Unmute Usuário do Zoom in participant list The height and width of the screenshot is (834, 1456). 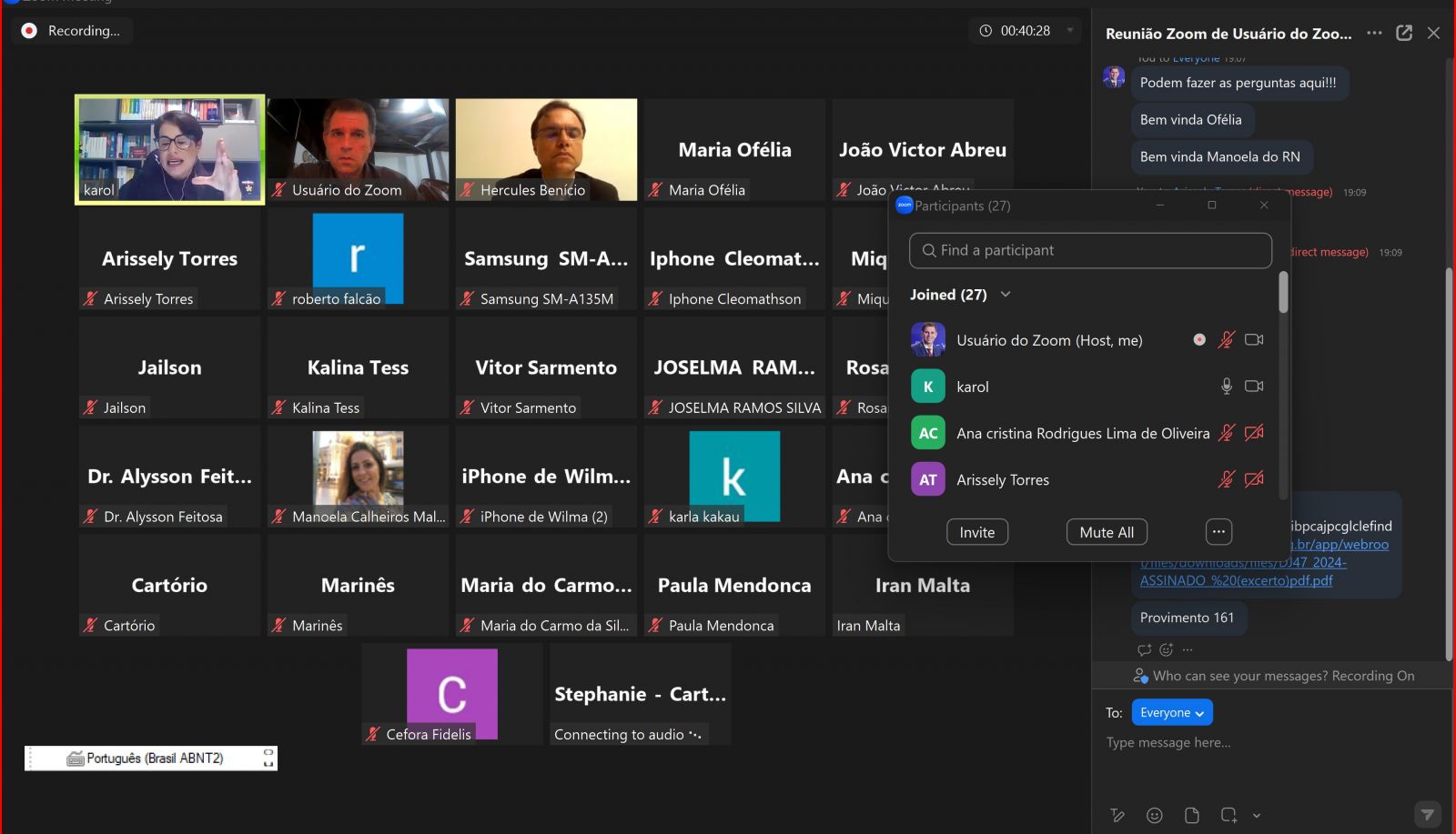pos(1227,339)
